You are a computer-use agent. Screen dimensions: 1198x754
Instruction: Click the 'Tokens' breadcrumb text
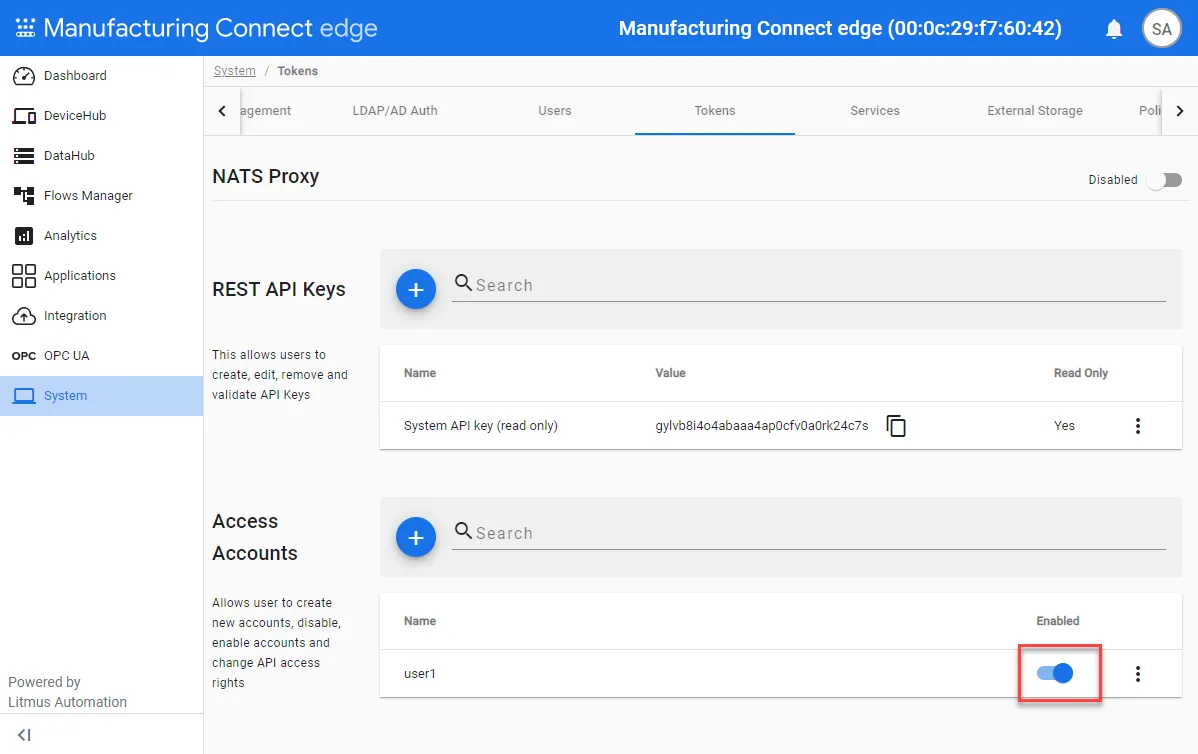coord(297,71)
